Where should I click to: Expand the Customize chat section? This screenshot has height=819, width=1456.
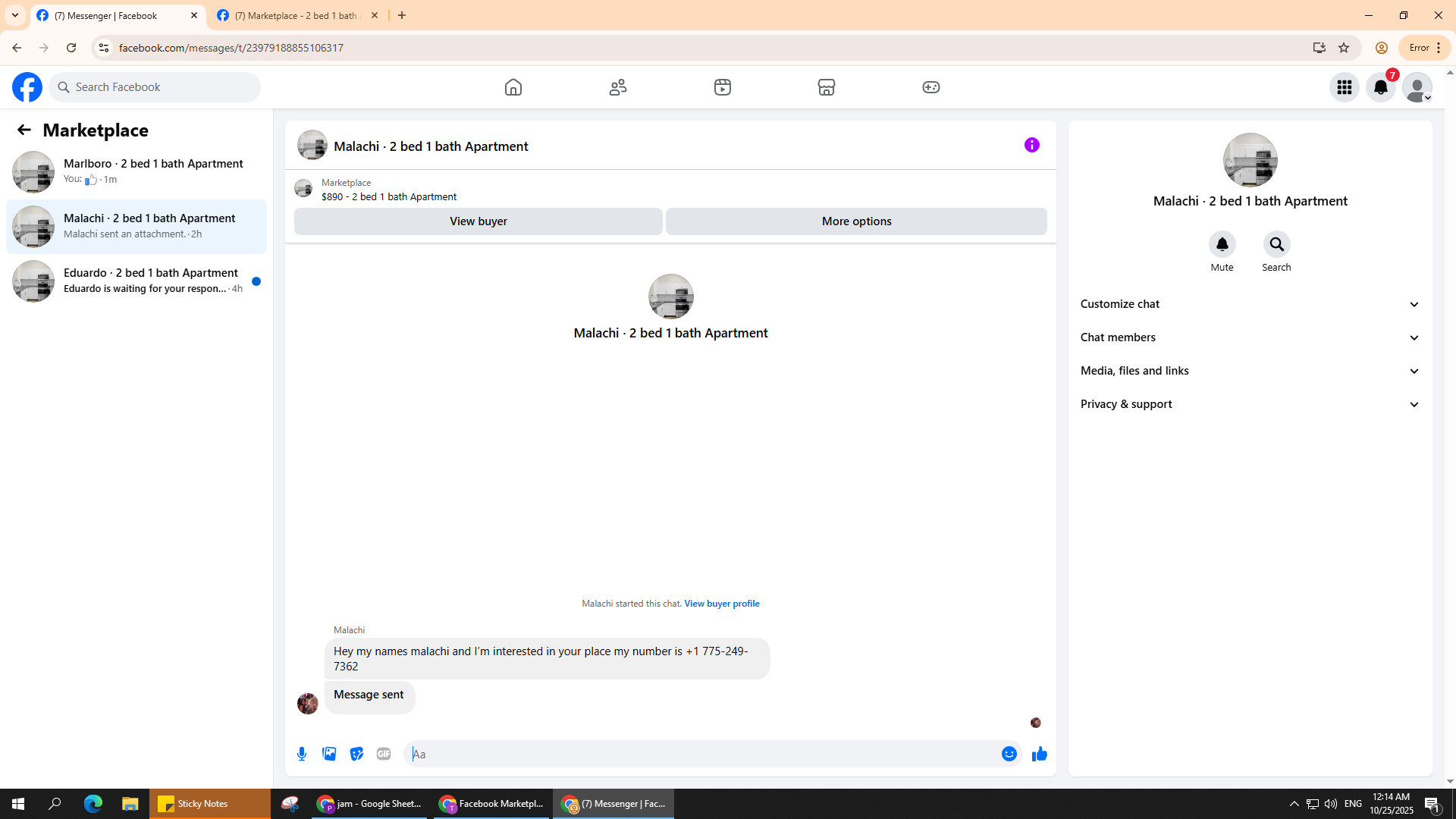pyautogui.click(x=1249, y=304)
